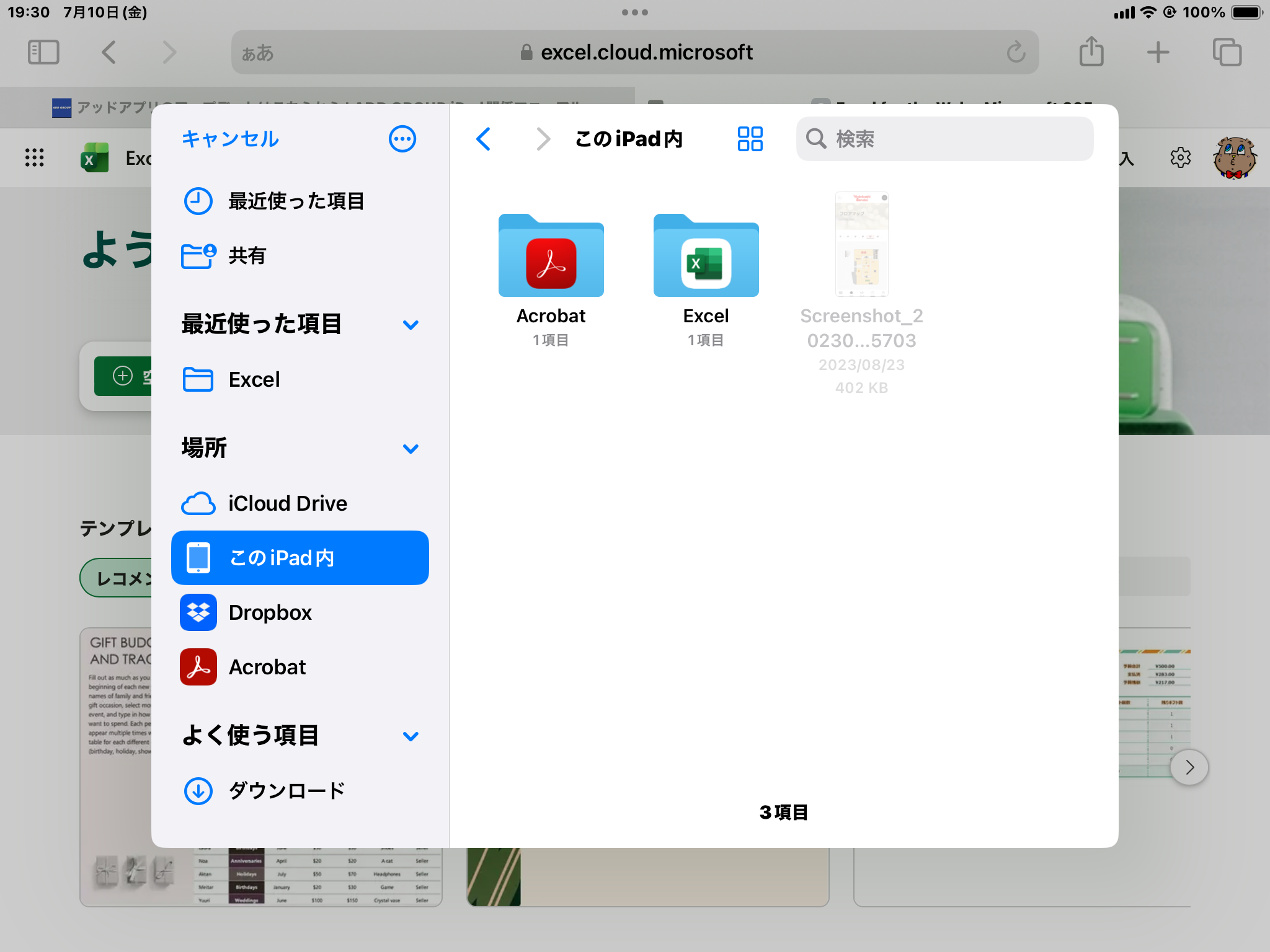Select このiPad内 location
Screen dimensions: 1270x952
coord(300,558)
